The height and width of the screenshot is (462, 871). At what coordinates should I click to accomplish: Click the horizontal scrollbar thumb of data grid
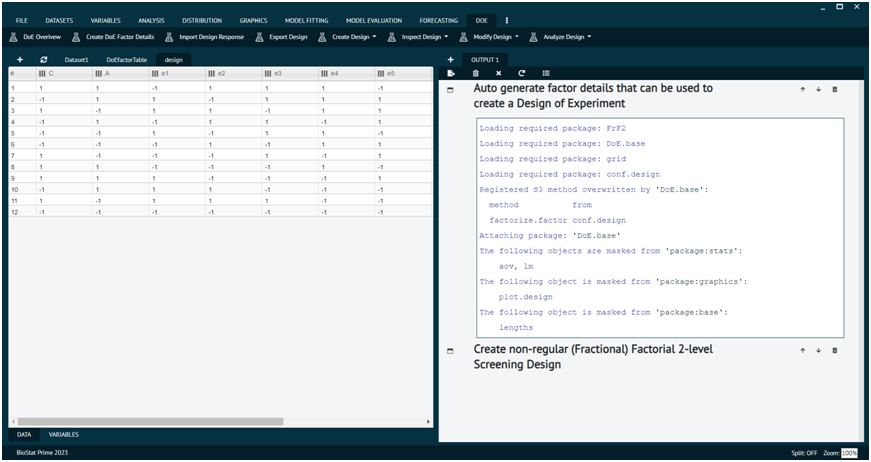(150, 421)
